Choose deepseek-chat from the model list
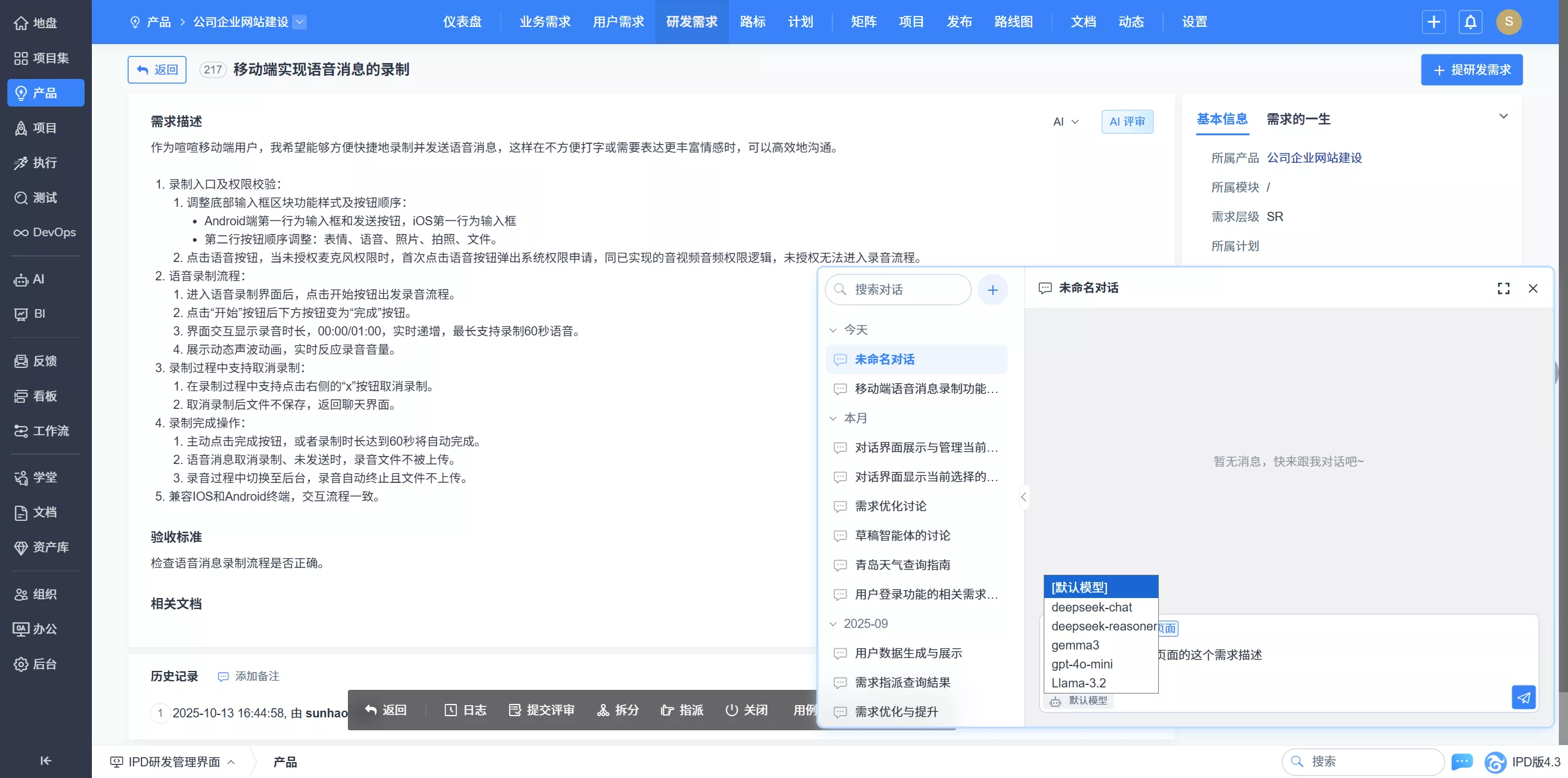This screenshot has width=1568, height=778. tap(1091, 607)
